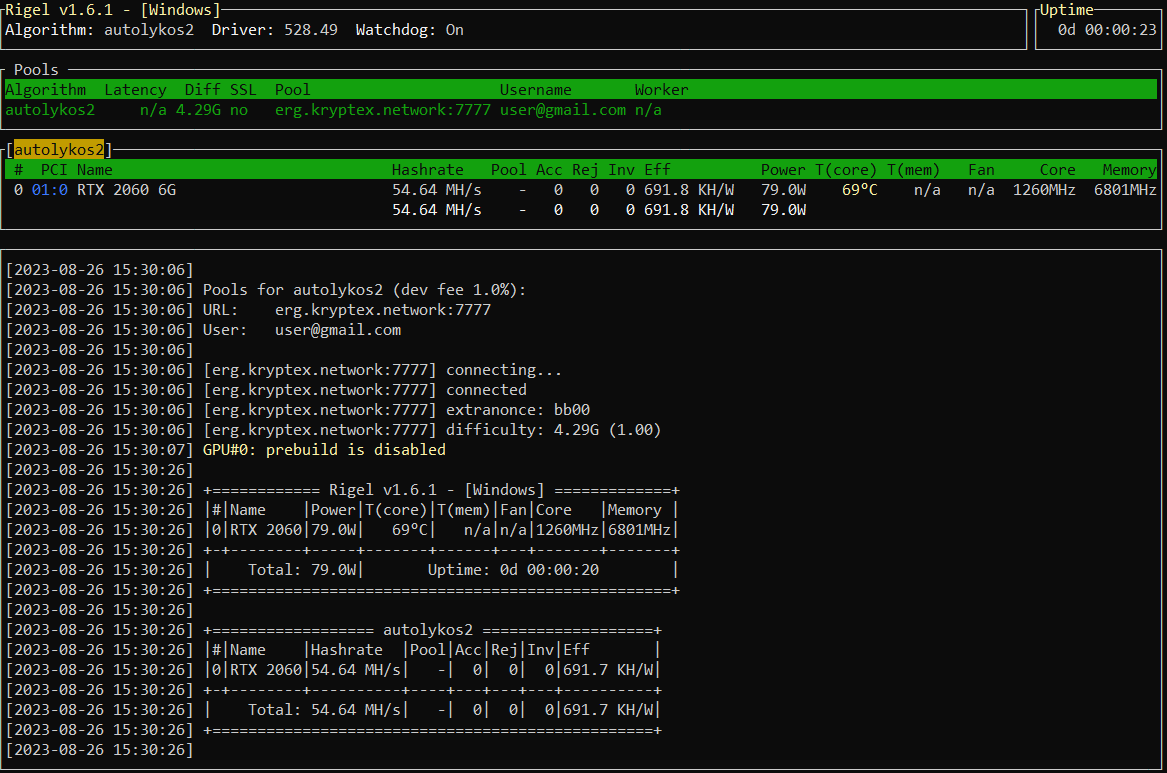Click the "connecting..." log message
The height and width of the screenshot is (773, 1167).
[x=504, y=370]
